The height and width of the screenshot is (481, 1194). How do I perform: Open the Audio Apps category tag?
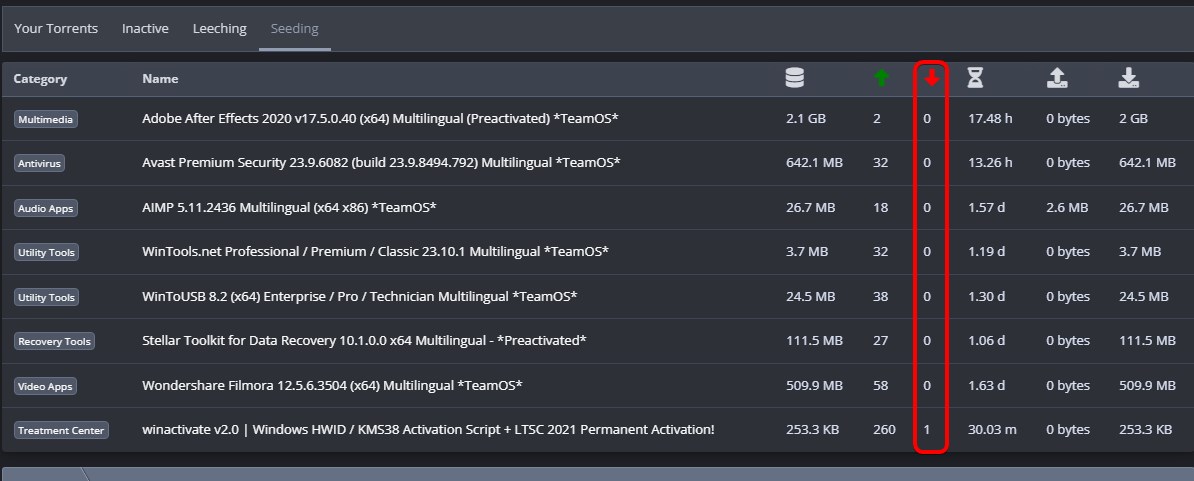(46, 209)
